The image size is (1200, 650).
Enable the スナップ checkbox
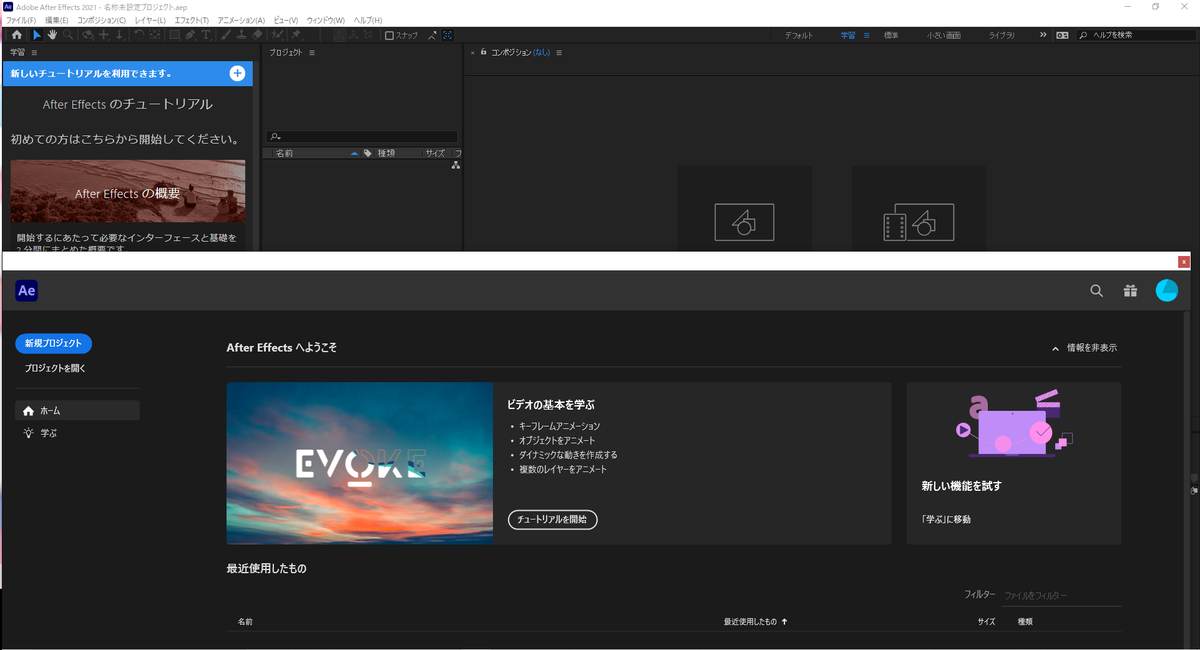click(x=389, y=35)
